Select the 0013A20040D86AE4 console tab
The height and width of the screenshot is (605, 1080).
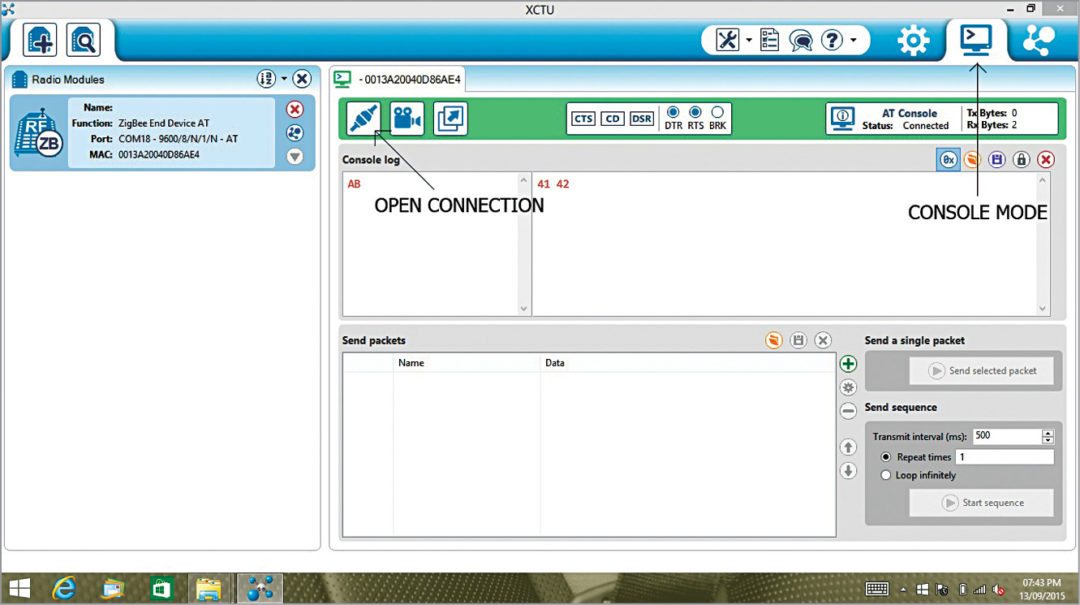point(400,78)
